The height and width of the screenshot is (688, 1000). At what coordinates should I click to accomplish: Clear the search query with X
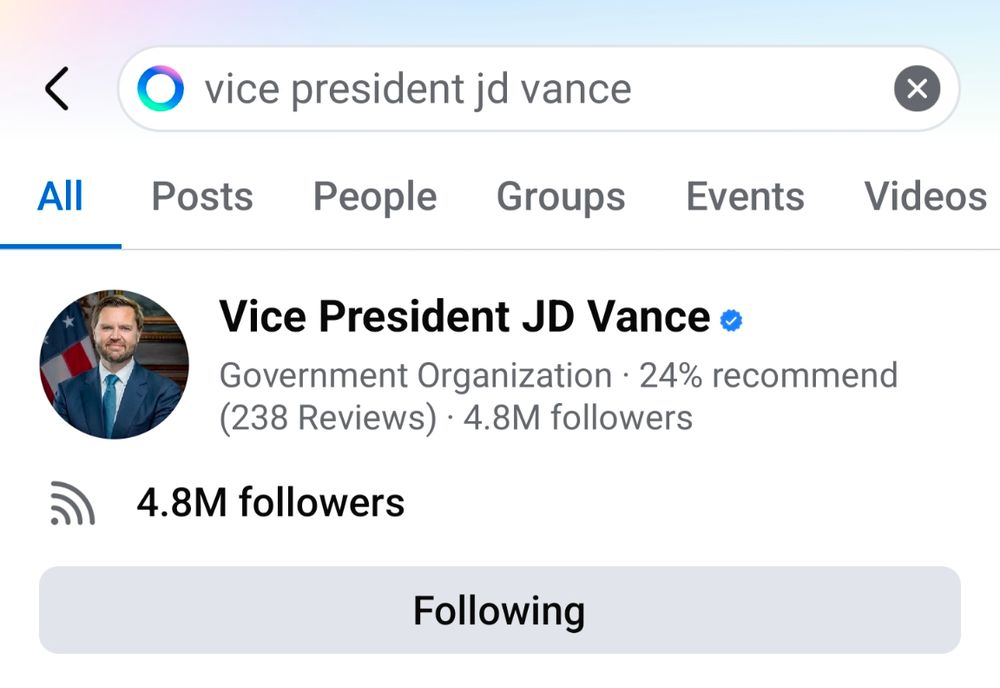[916, 89]
